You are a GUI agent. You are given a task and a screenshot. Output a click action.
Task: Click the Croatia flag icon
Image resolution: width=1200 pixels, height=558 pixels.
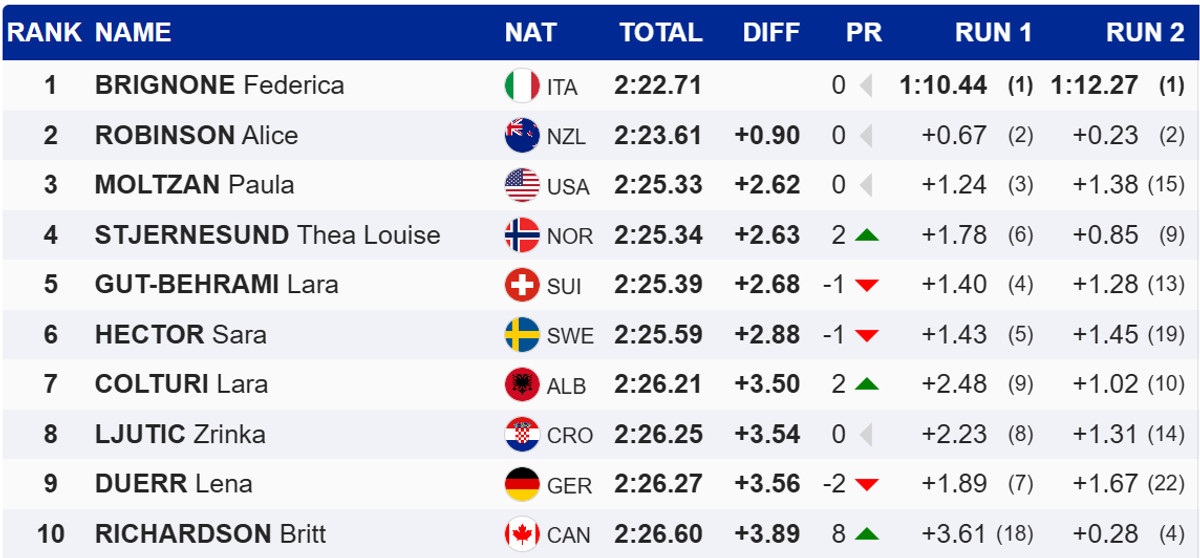522,434
